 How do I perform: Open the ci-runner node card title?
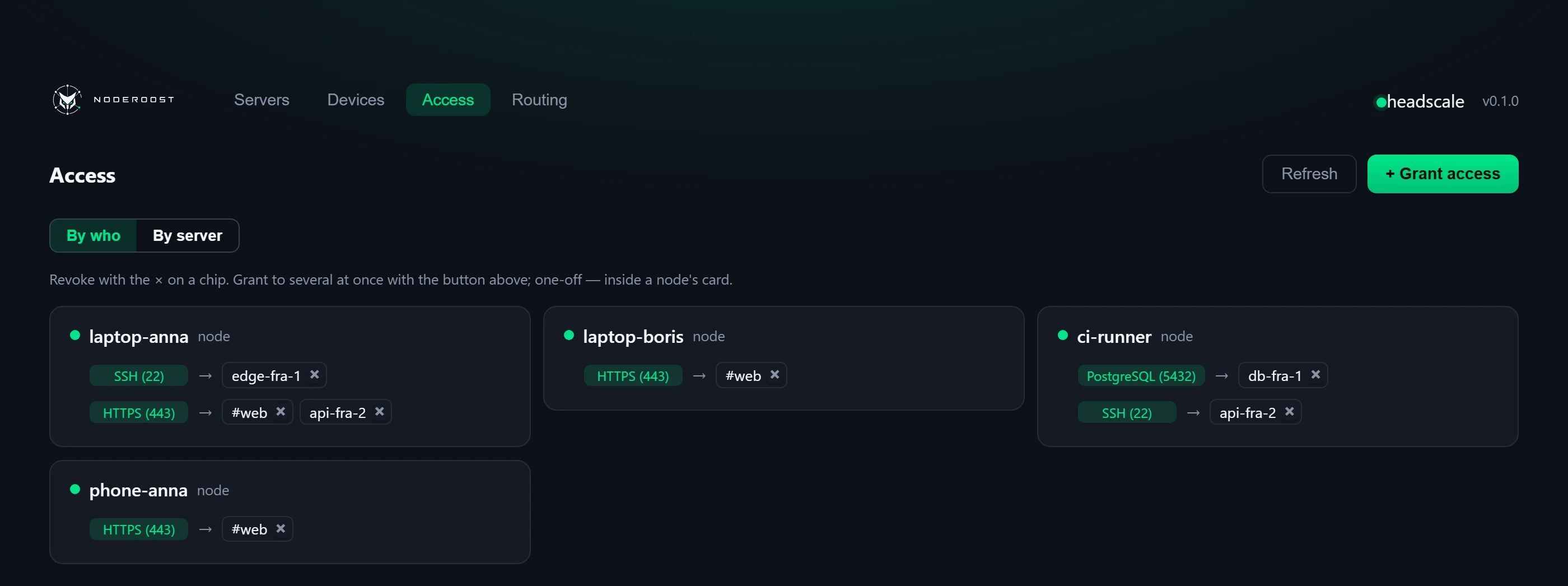[1114, 336]
